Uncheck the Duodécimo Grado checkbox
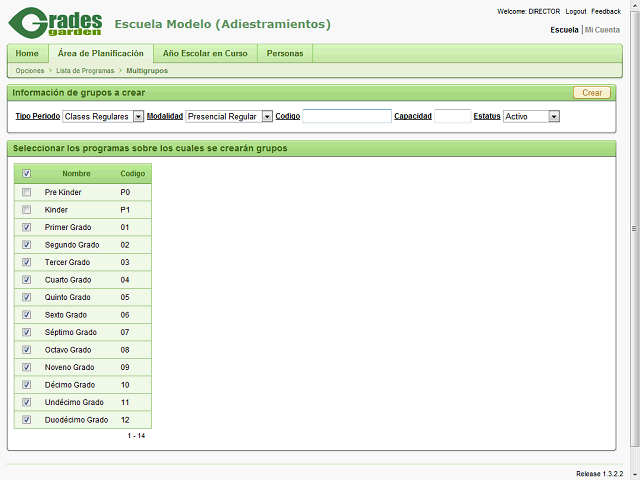 tap(26, 420)
